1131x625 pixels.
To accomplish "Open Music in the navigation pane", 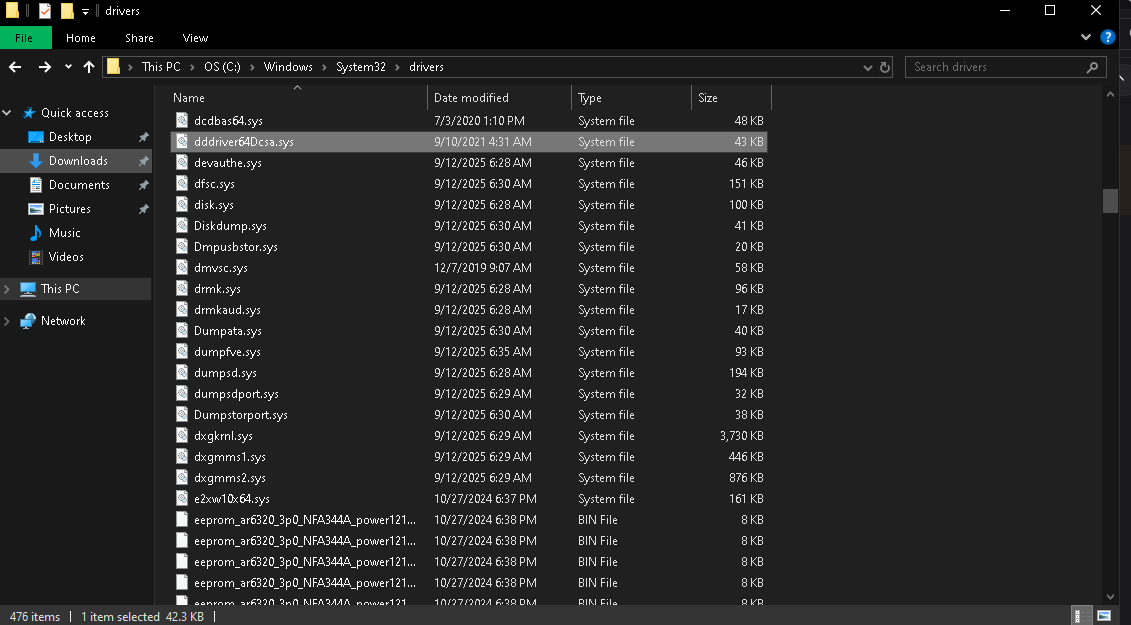I will [65, 232].
